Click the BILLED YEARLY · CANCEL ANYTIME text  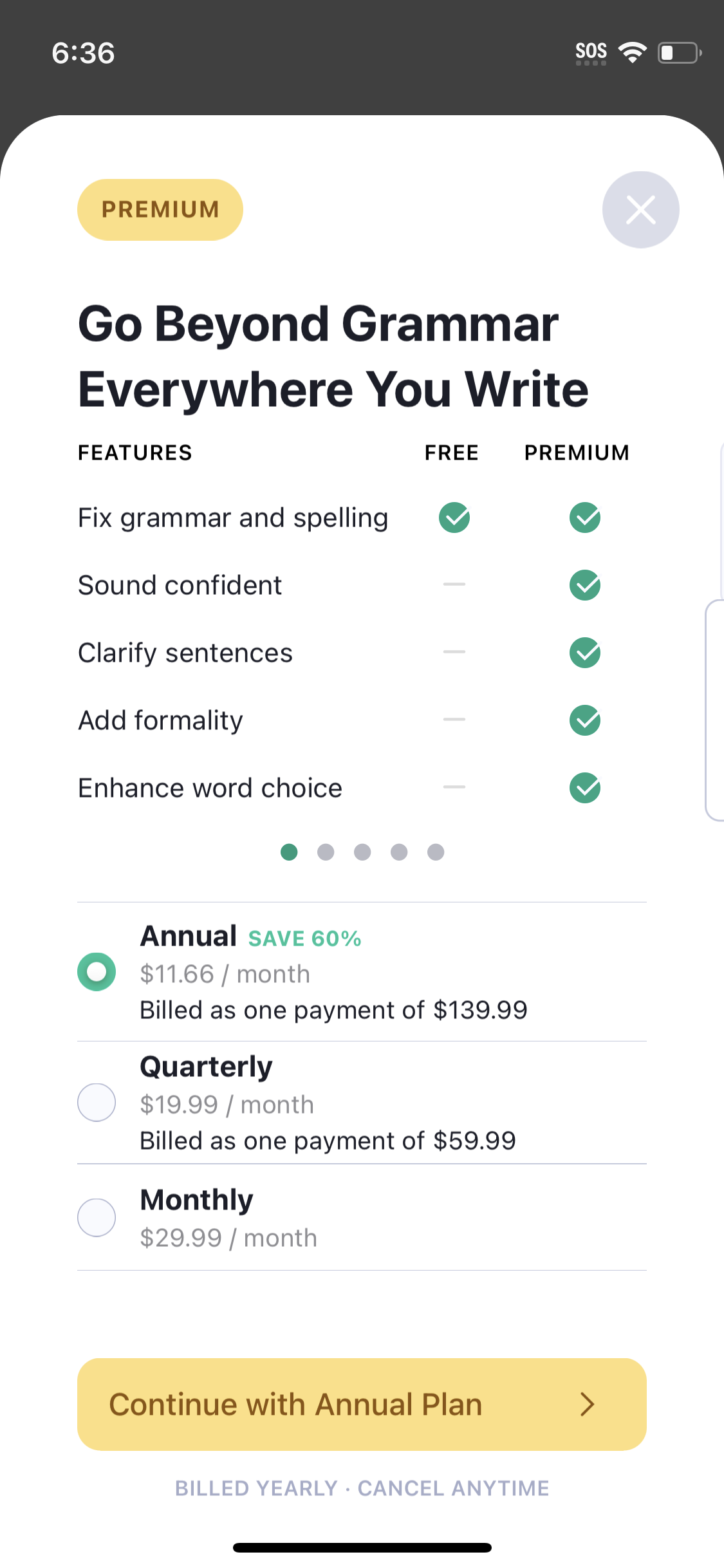click(x=362, y=1488)
